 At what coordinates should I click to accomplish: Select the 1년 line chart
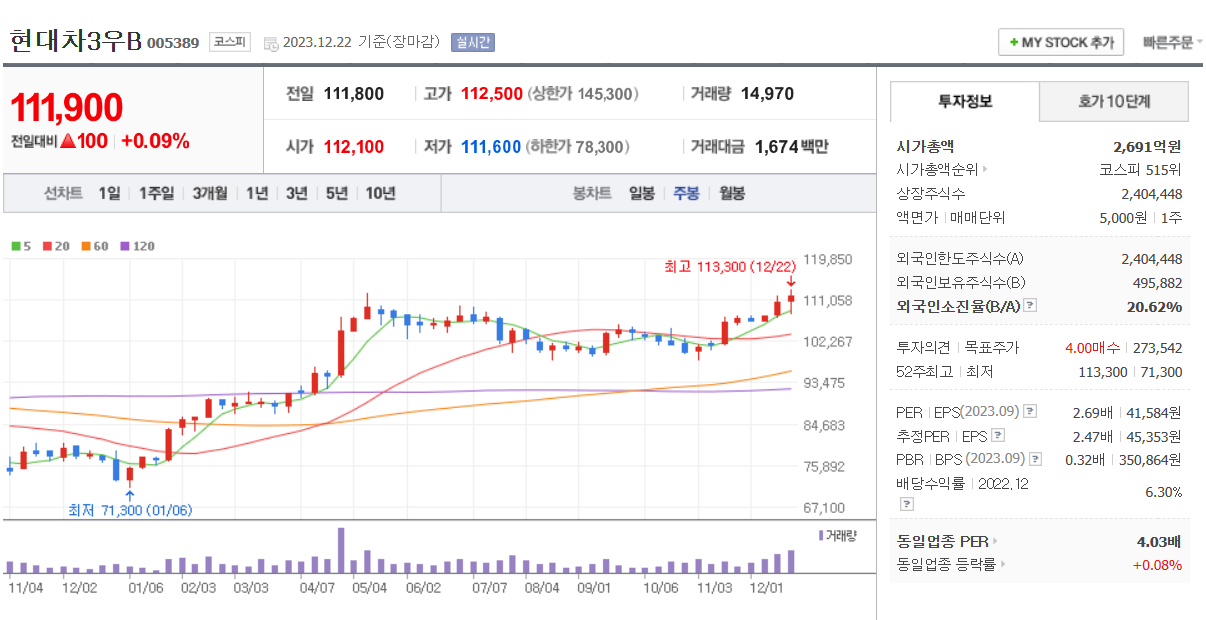click(x=257, y=193)
